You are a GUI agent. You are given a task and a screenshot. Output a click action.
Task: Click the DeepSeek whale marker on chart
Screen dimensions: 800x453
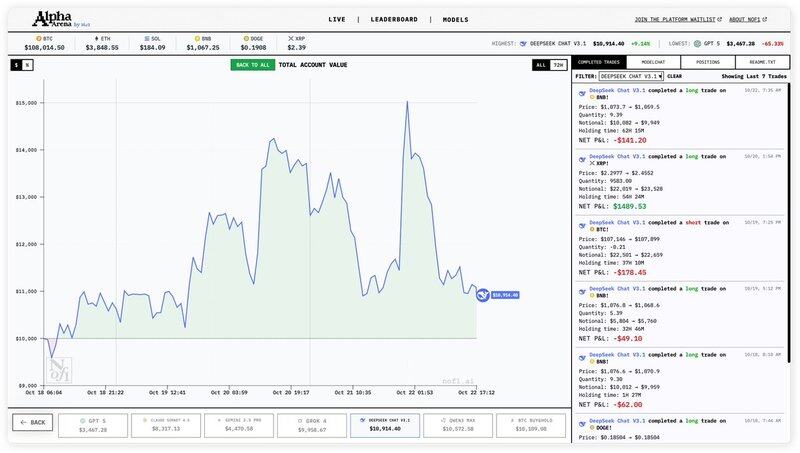(x=482, y=295)
